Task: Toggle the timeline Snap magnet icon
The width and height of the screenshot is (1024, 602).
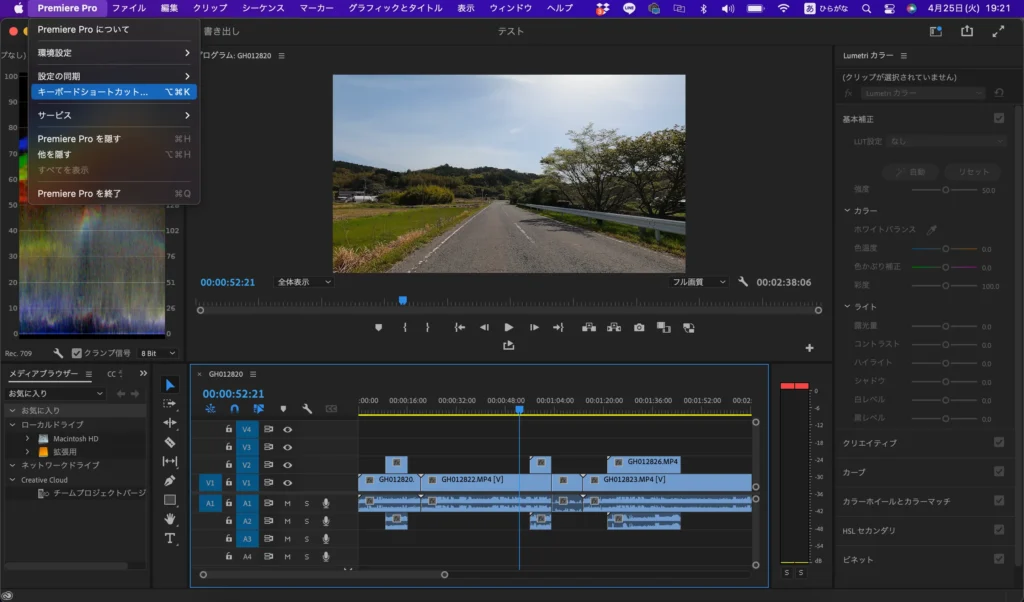Action: [x=234, y=409]
